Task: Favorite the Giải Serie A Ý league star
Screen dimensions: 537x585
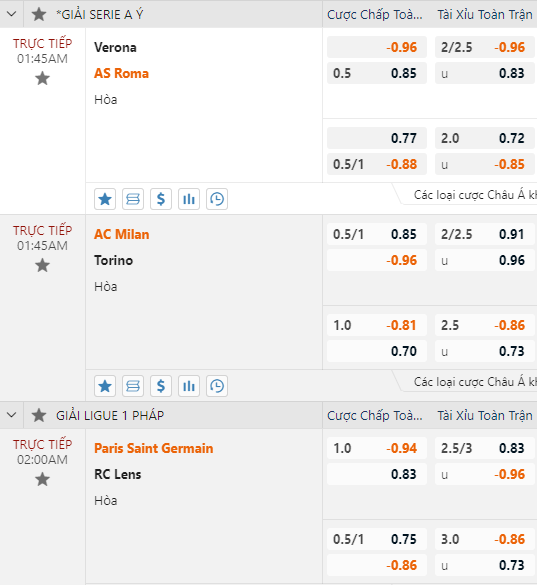Action: (x=39, y=14)
